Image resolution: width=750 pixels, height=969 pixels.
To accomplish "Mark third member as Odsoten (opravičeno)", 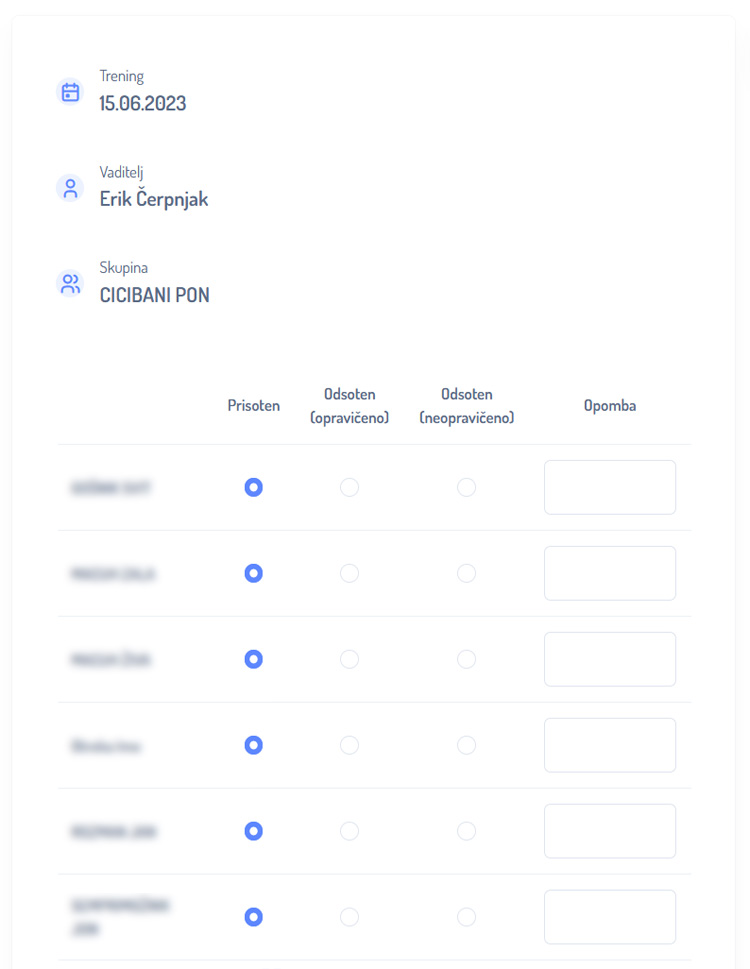I will [349, 659].
